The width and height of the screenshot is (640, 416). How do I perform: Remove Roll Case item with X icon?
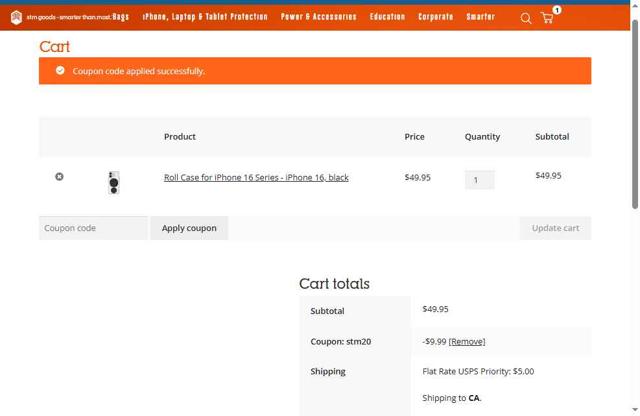(x=59, y=176)
